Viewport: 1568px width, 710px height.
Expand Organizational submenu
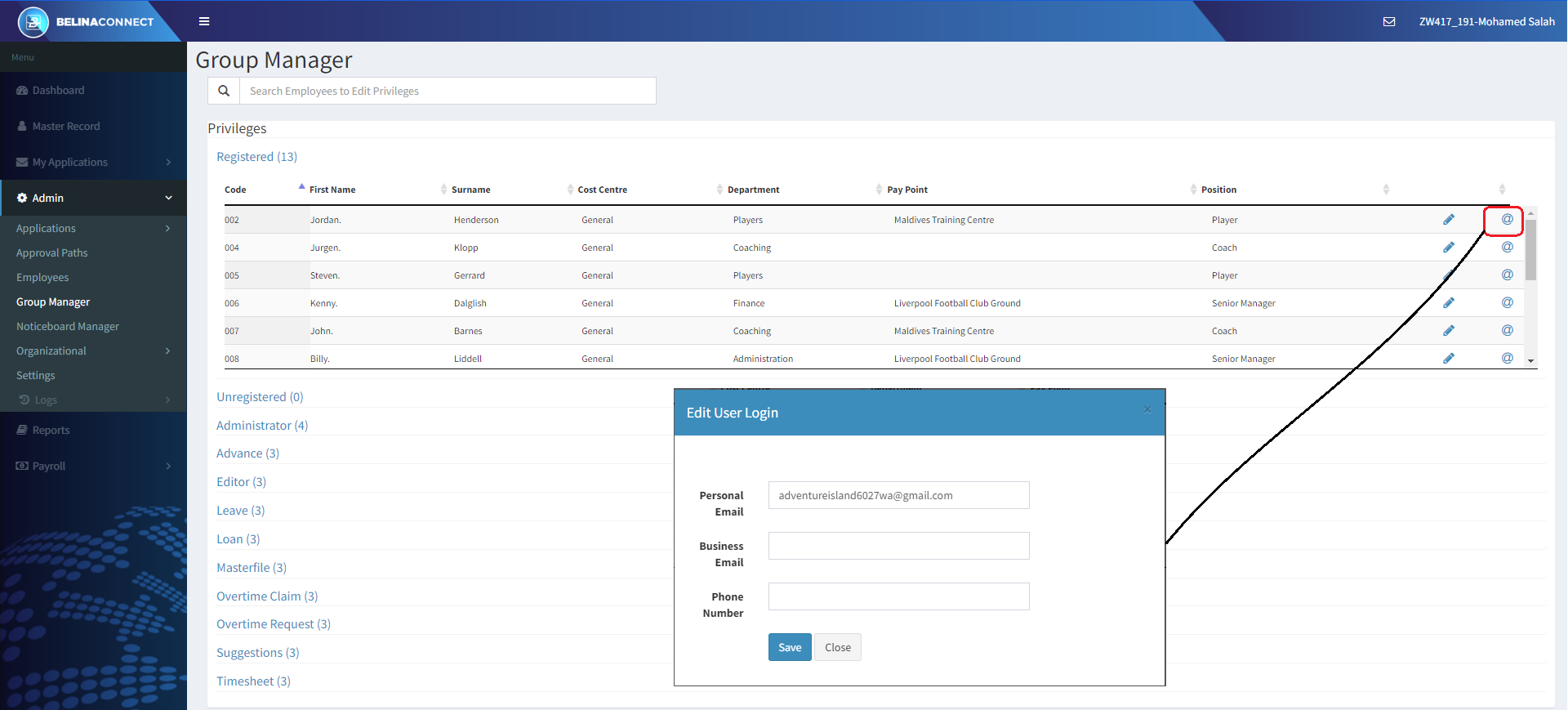point(93,351)
